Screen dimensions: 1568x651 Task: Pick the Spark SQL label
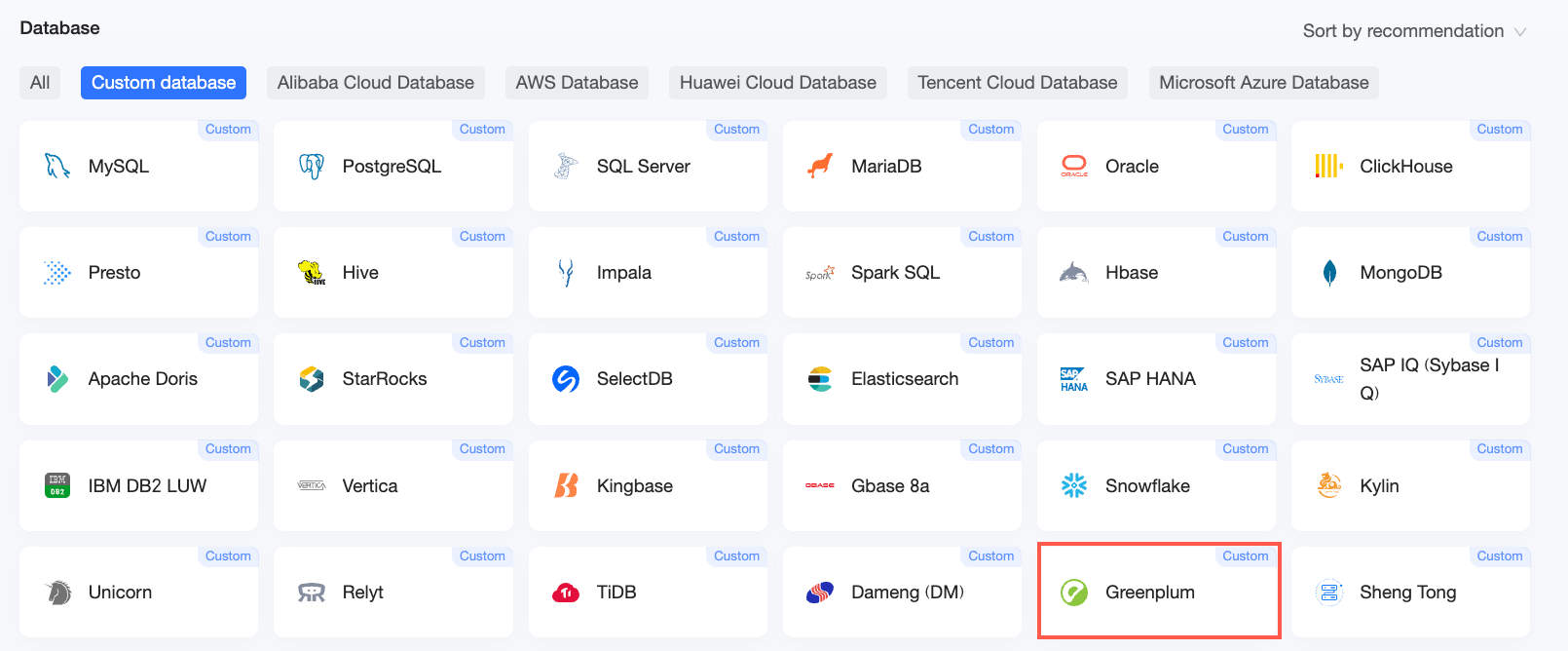895,273
